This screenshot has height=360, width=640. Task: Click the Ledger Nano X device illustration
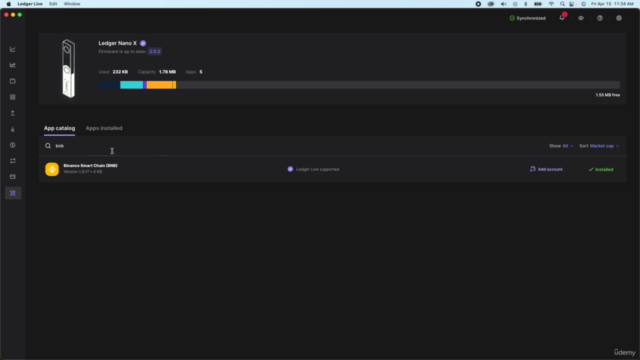coord(69,68)
